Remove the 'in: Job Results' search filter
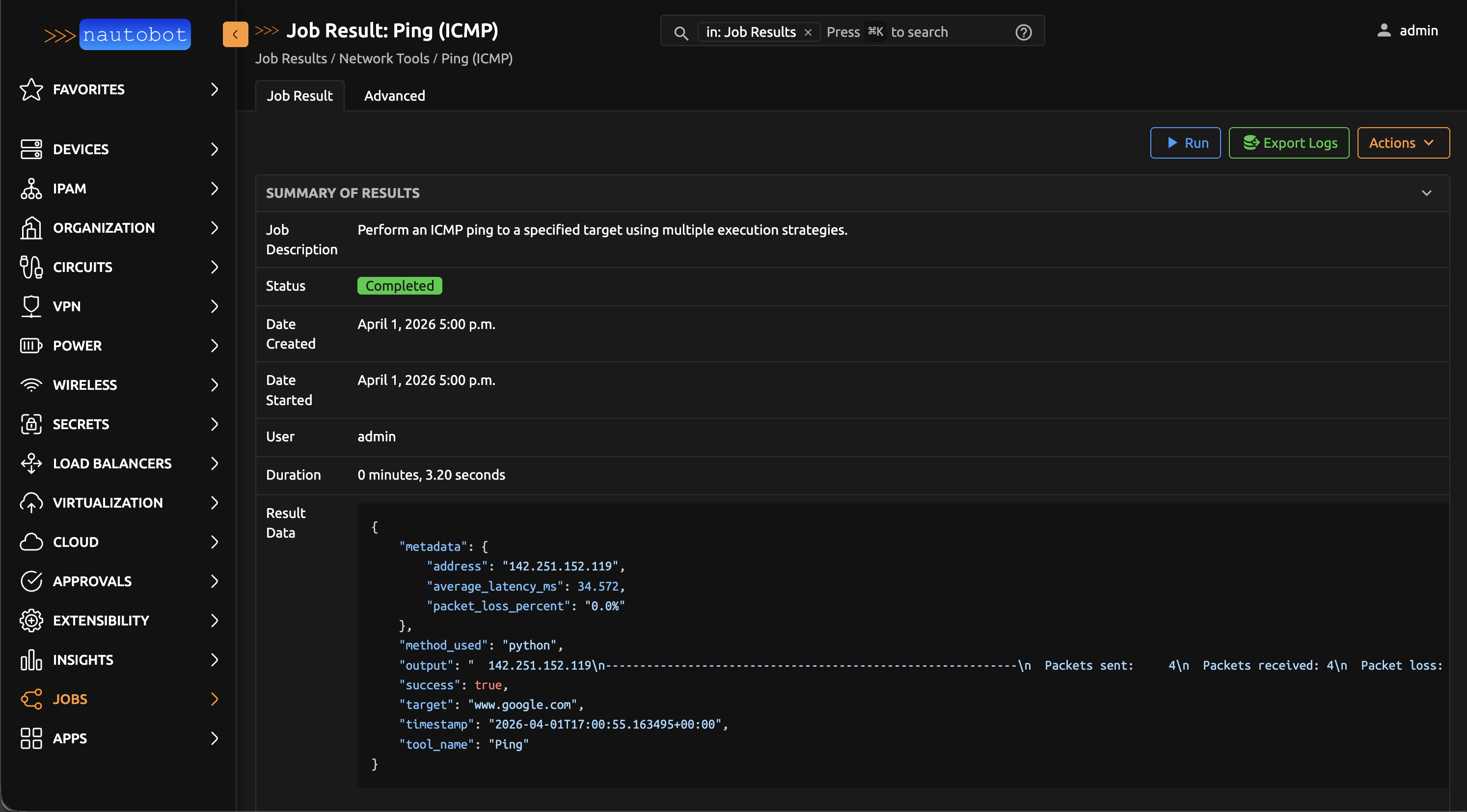1467x812 pixels. (808, 32)
